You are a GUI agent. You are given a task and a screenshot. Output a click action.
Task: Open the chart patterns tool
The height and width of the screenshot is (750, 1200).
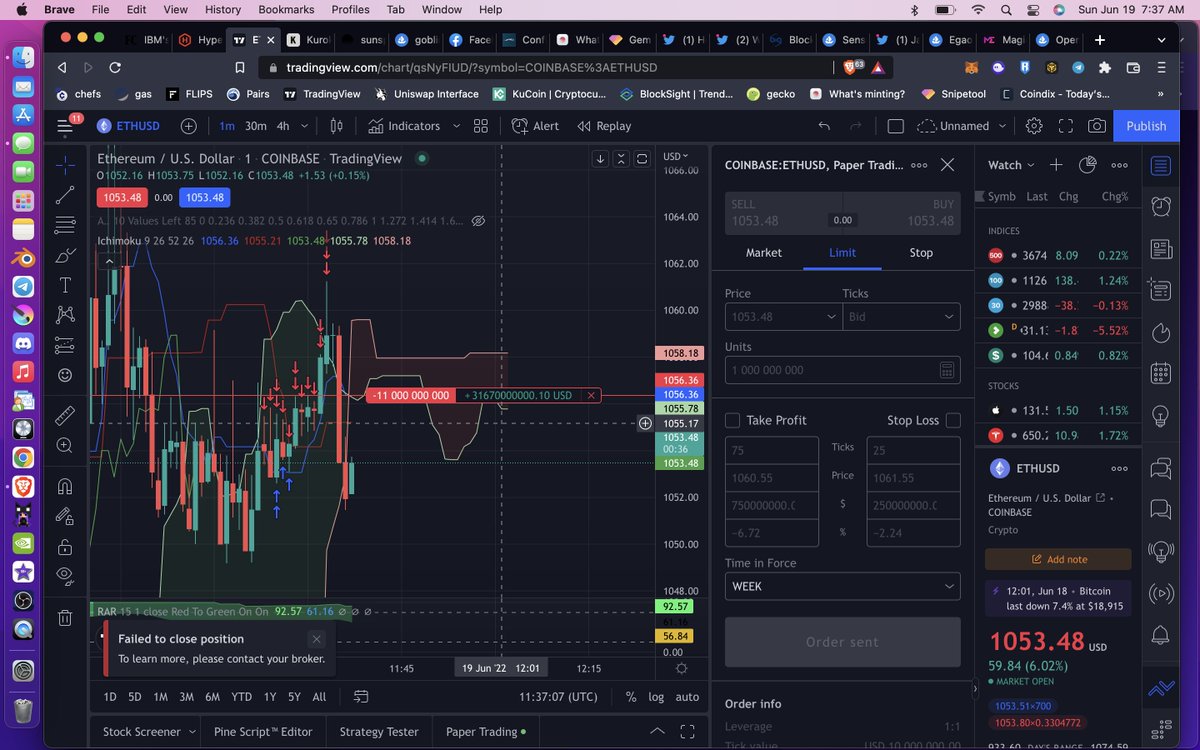[x=65, y=314]
